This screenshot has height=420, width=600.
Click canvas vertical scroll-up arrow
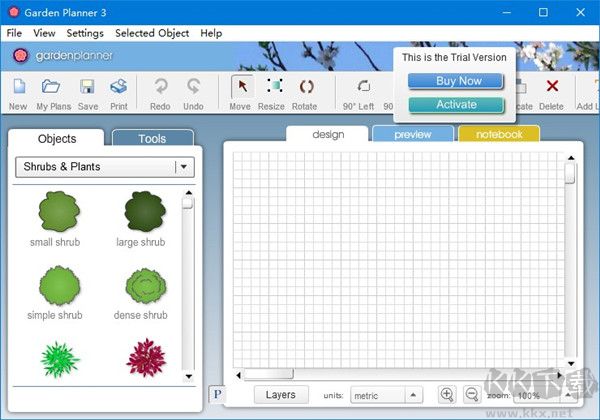[571, 158]
